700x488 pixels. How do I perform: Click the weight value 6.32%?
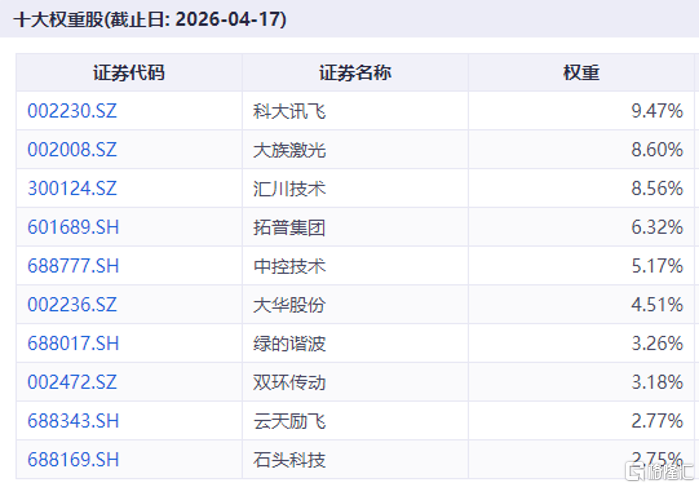point(657,227)
